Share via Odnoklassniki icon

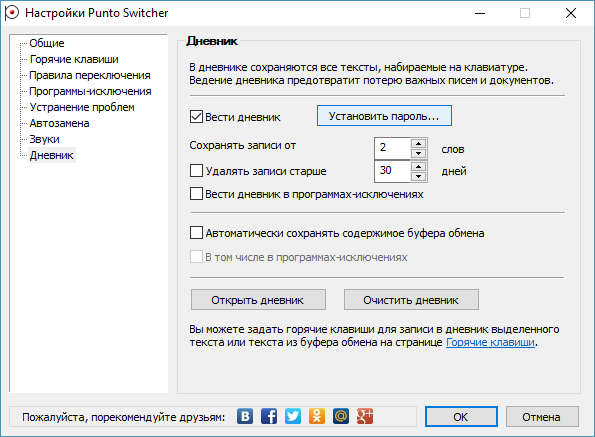[317, 416]
